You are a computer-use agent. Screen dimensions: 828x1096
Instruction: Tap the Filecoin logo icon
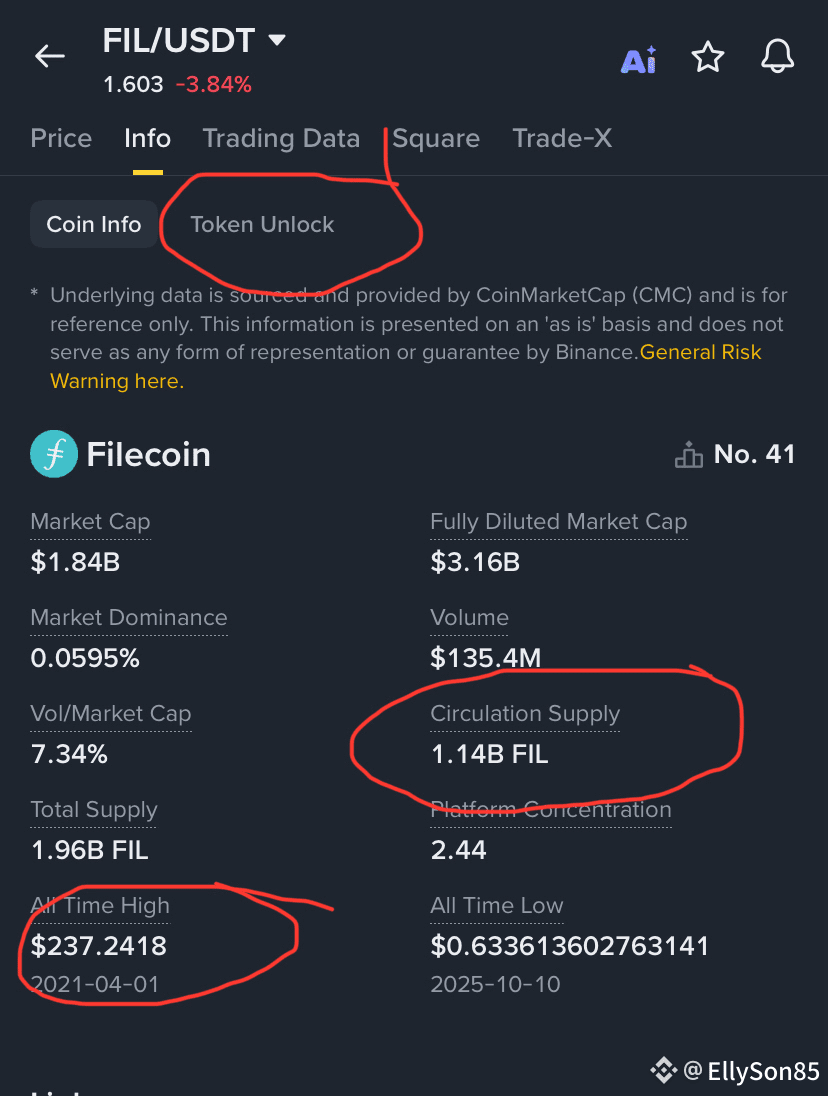(54, 454)
